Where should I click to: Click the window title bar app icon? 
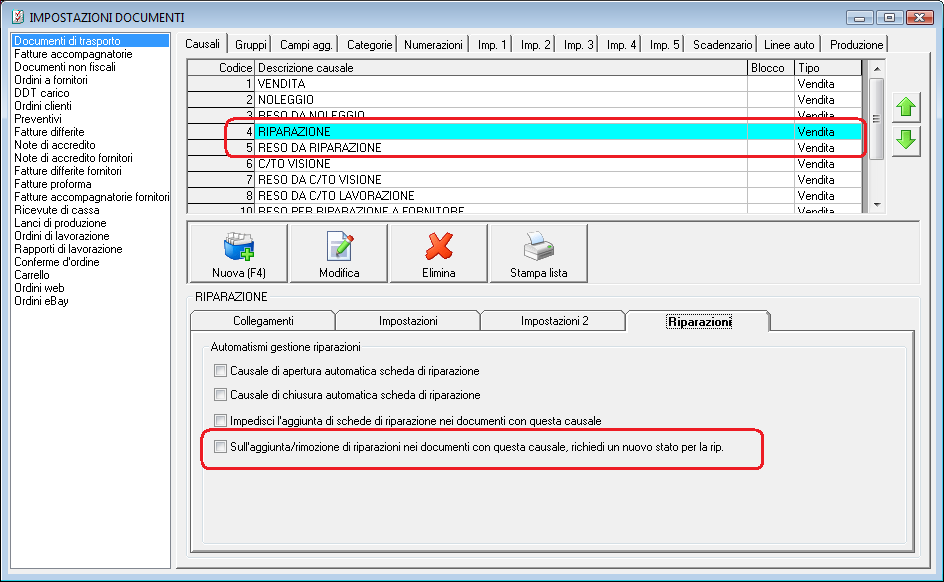click(x=18, y=17)
